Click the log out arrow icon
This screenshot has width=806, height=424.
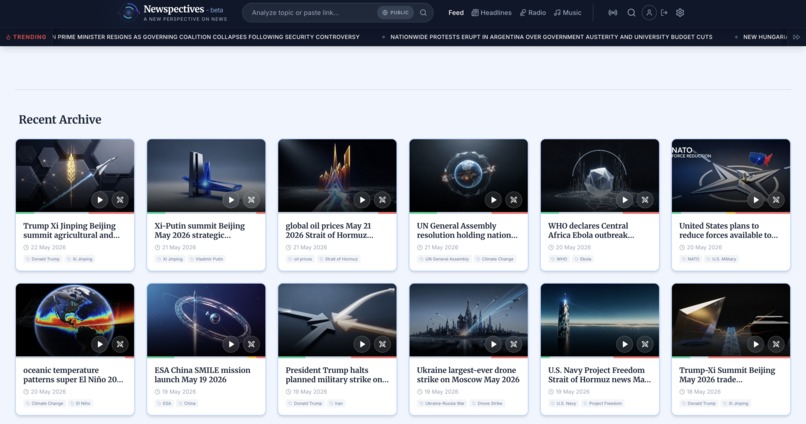(x=664, y=13)
